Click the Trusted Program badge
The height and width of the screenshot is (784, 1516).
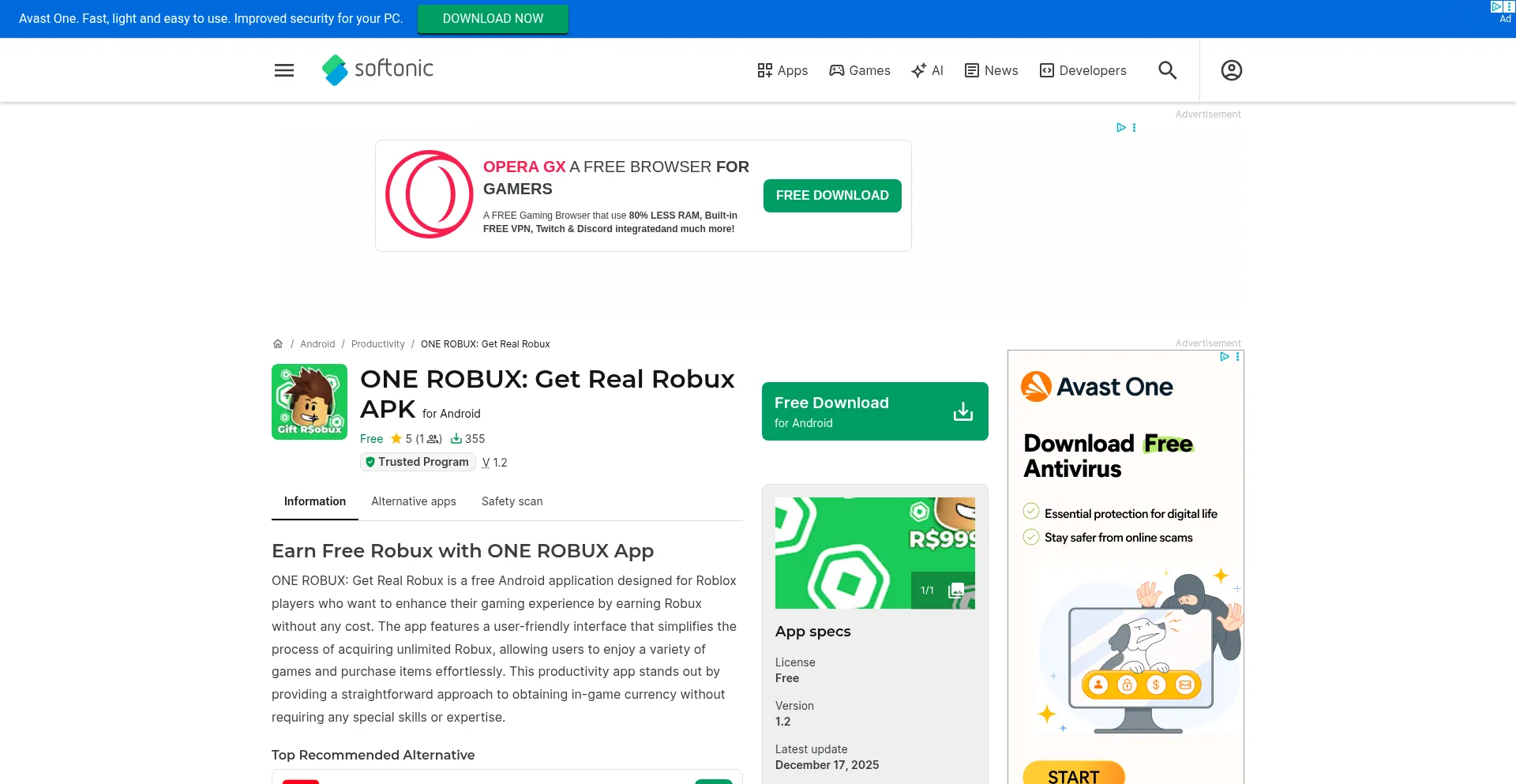pos(418,462)
